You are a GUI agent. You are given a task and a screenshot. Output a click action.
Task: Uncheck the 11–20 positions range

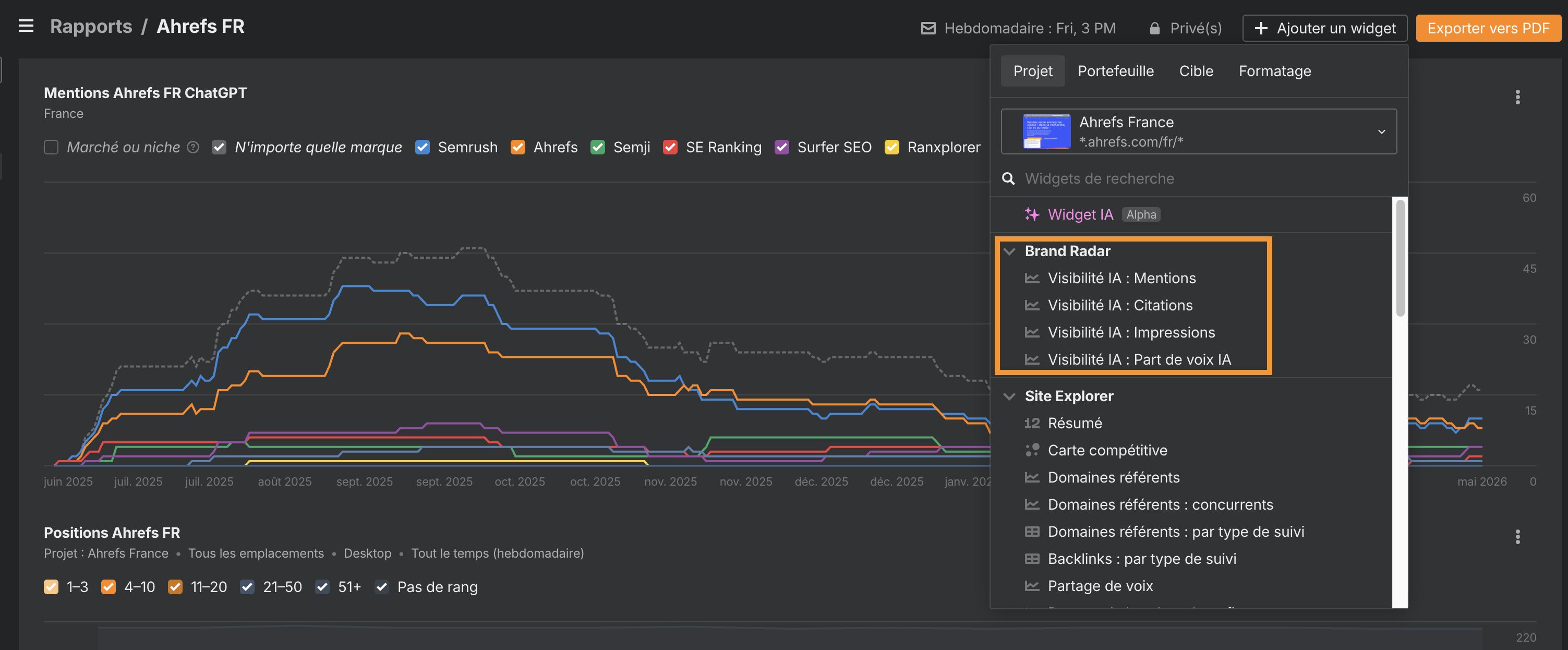click(x=175, y=587)
